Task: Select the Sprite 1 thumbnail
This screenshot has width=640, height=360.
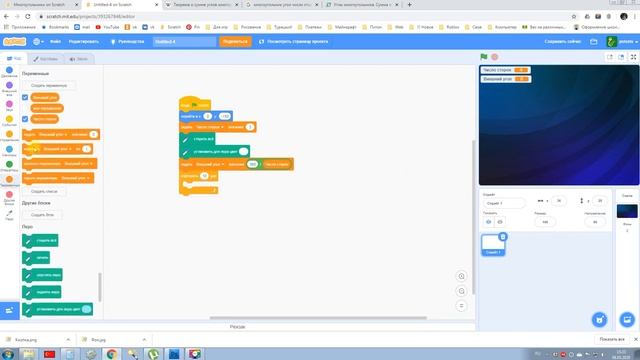Action: click(x=493, y=245)
